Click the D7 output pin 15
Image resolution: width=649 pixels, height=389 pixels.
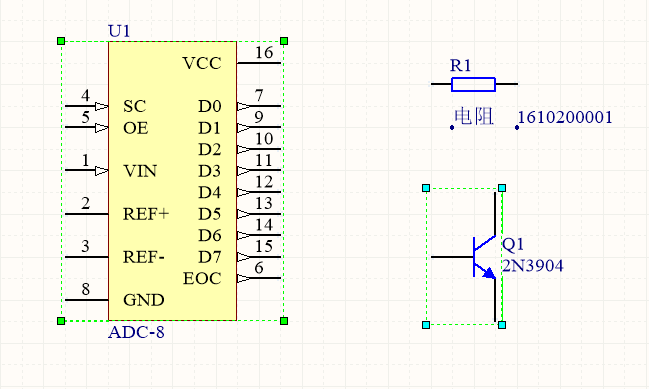click(259, 257)
